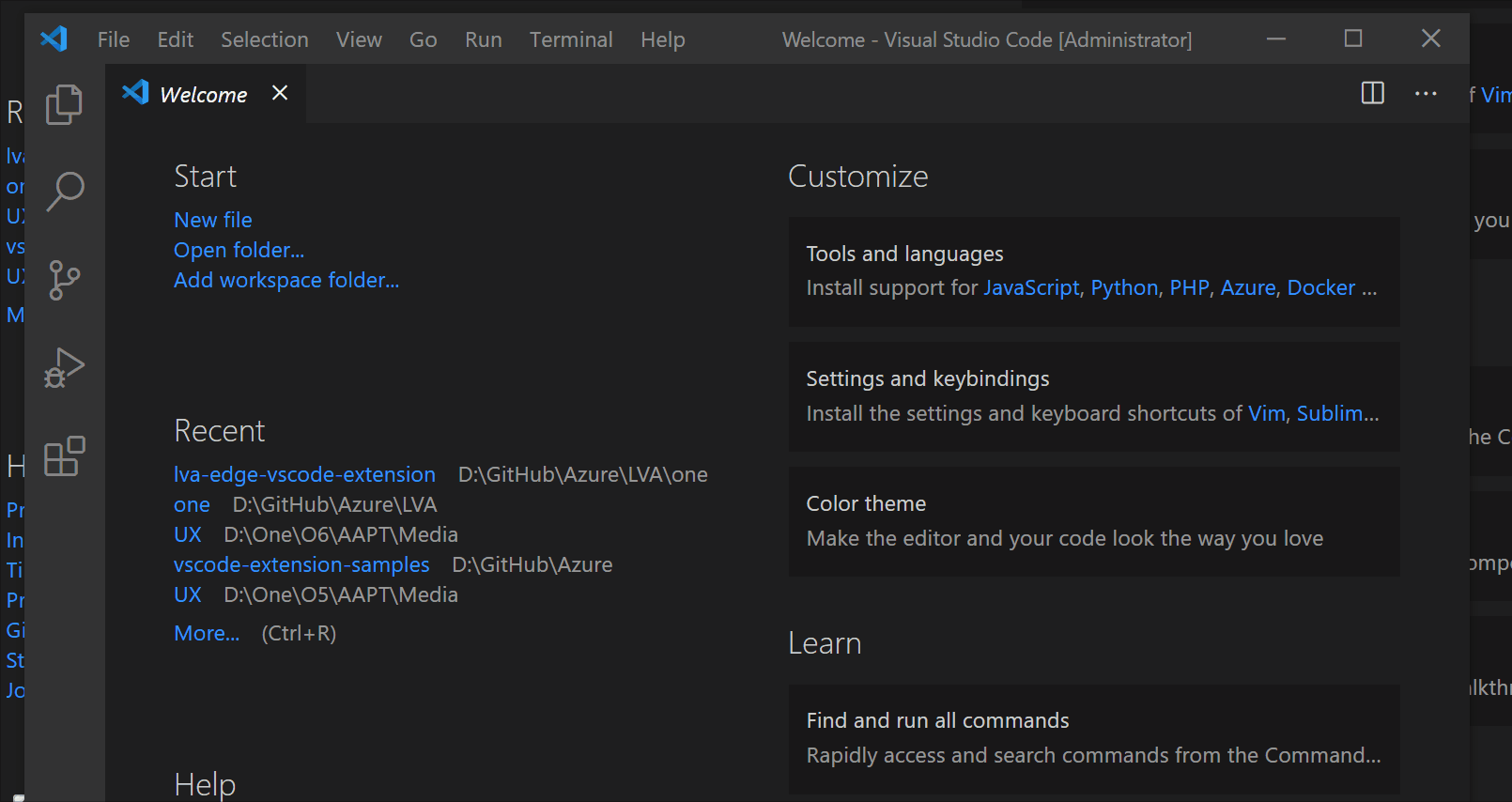This screenshot has width=1512, height=802.
Task: Open the Help menu
Action: tap(663, 39)
